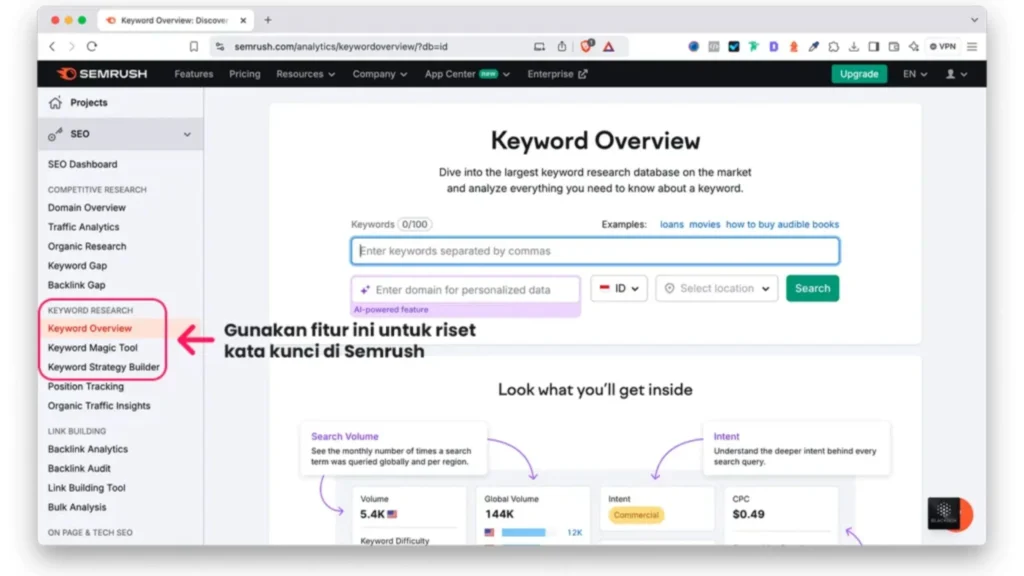This screenshot has width=1024, height=576.
Task: Click the site info icon before URL
Action: point(220,46)
